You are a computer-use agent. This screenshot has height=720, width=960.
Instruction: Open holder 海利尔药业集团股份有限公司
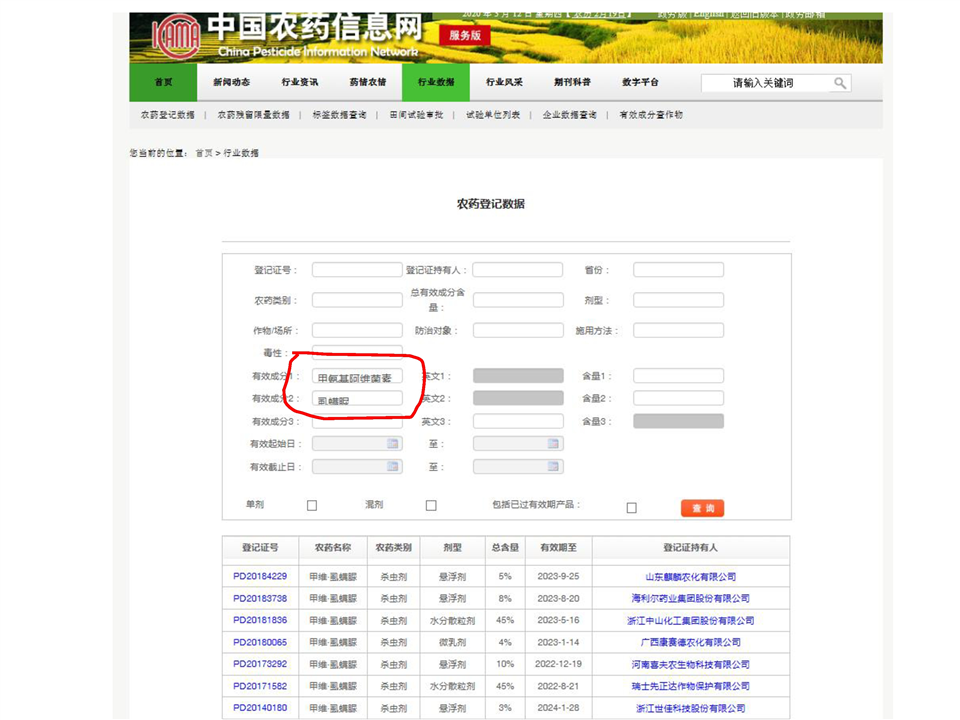691,598
